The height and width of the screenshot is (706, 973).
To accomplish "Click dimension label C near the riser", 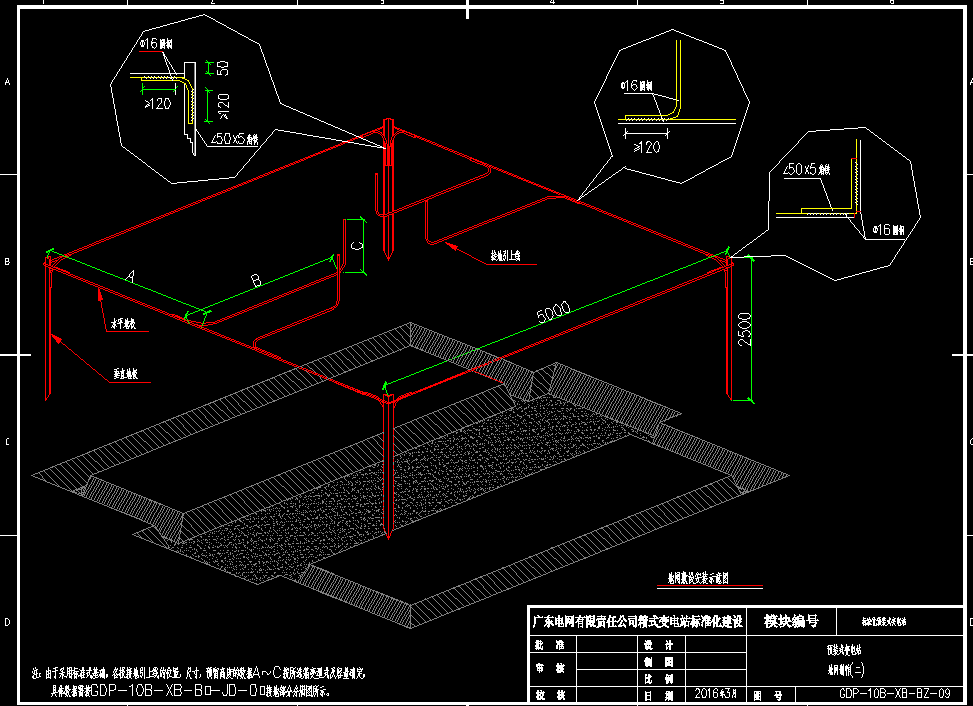I will (x=357, y=242).
